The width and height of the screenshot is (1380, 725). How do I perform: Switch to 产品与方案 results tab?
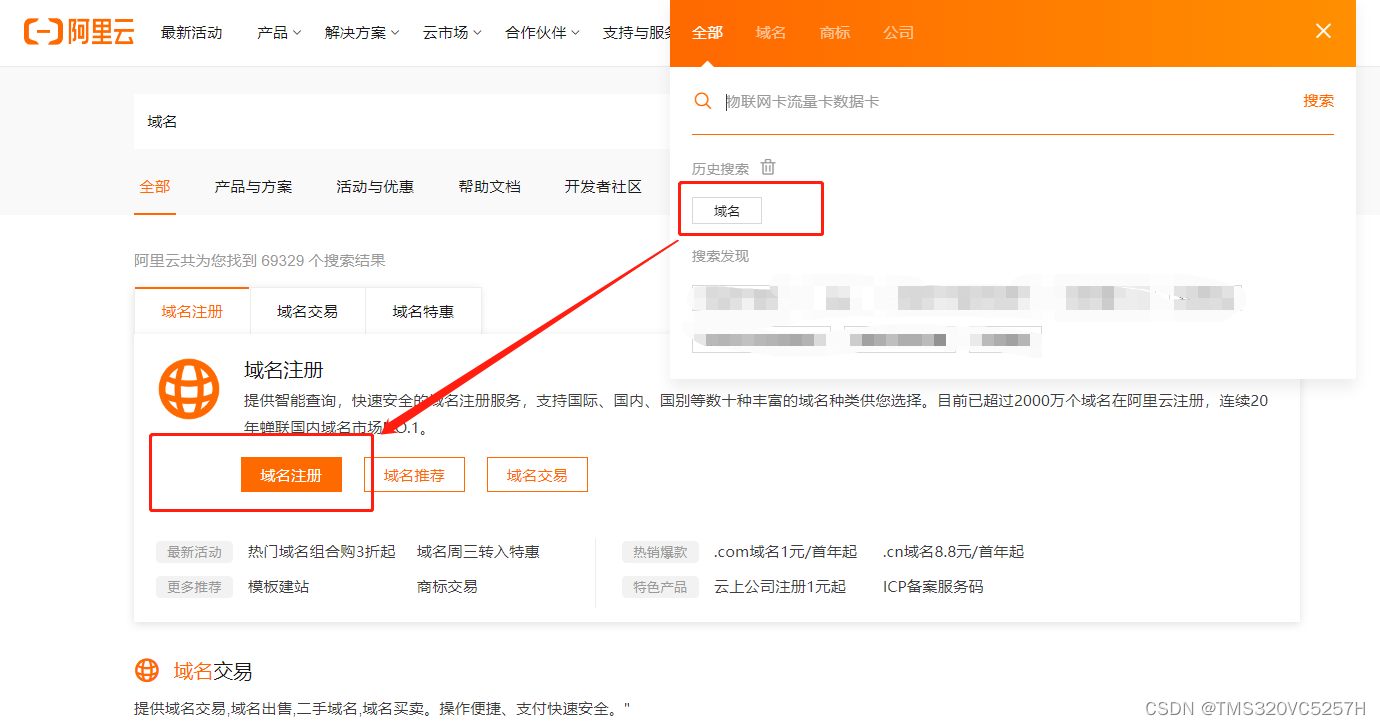(253, 187)
